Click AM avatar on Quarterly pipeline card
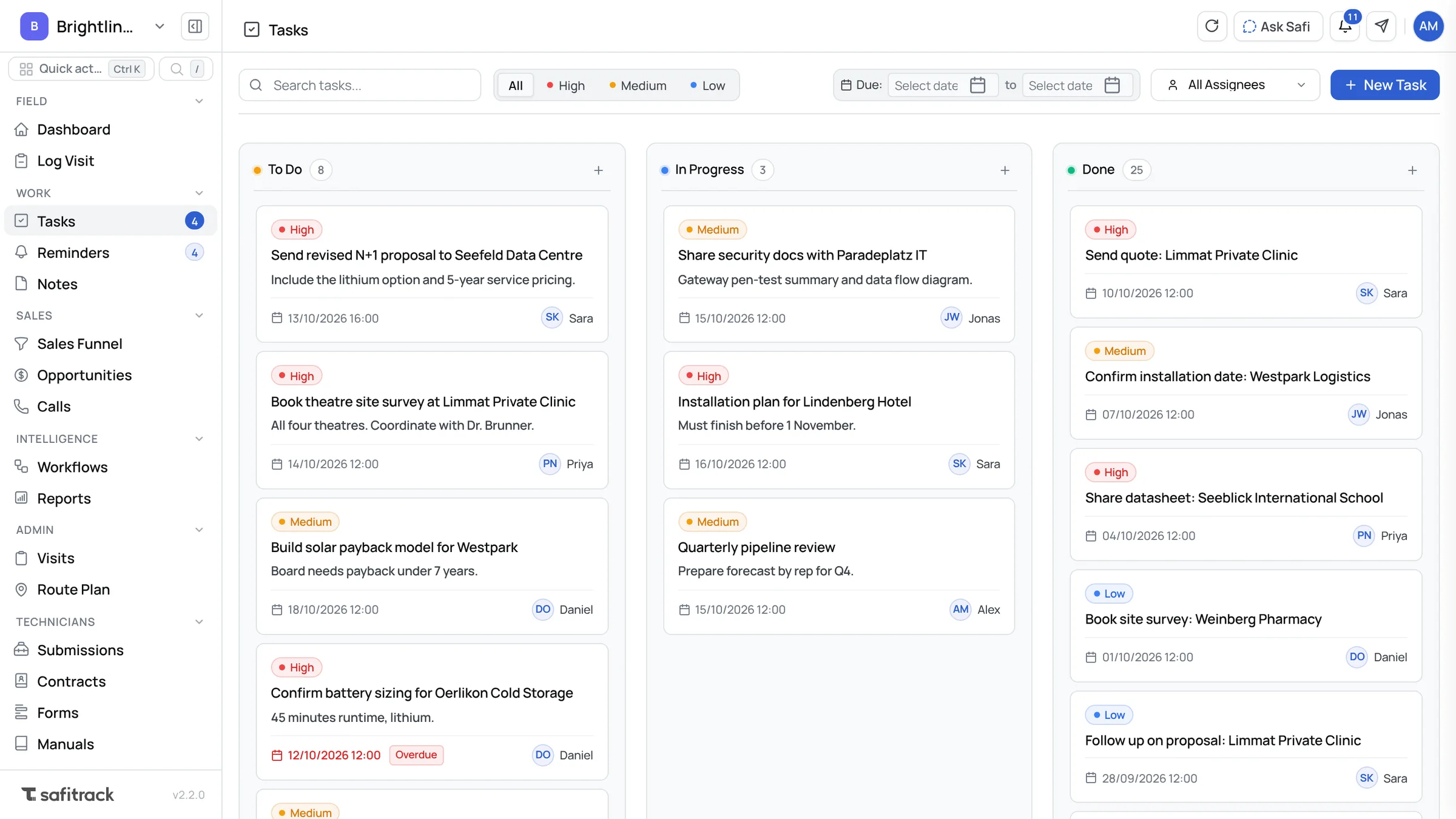The image size is (1456, 819). 960,609
